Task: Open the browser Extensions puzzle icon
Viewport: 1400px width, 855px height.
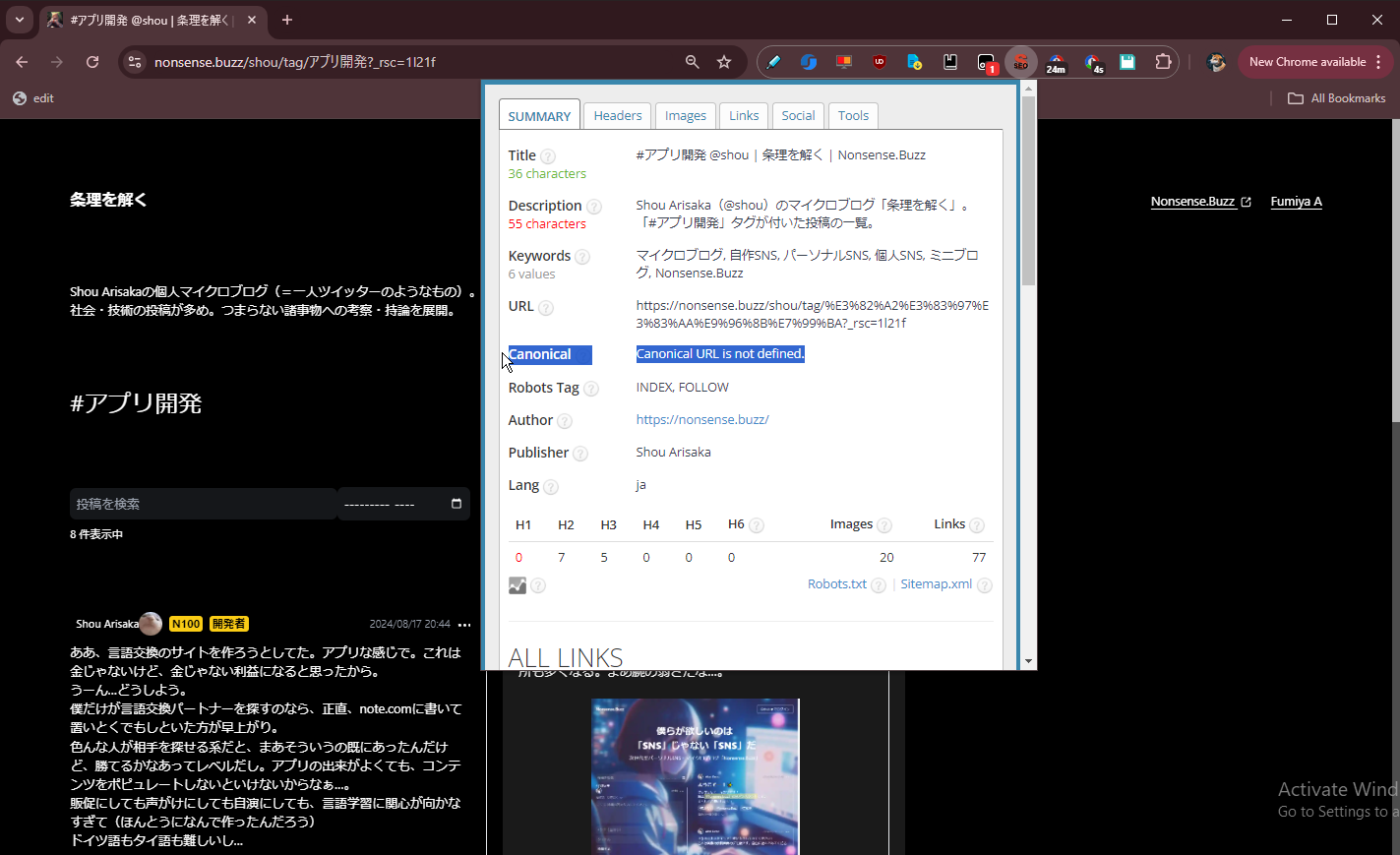Action: 1163,61
